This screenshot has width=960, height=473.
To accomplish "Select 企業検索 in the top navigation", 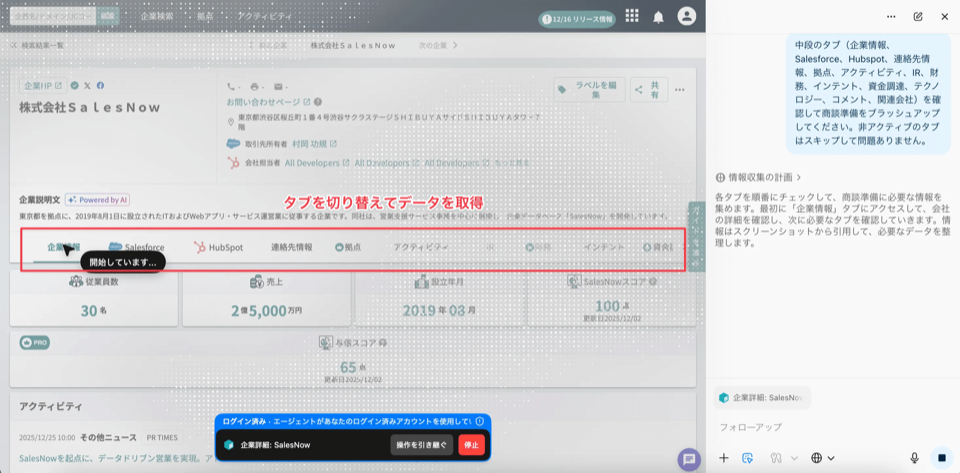I will (x=157, y=17).
